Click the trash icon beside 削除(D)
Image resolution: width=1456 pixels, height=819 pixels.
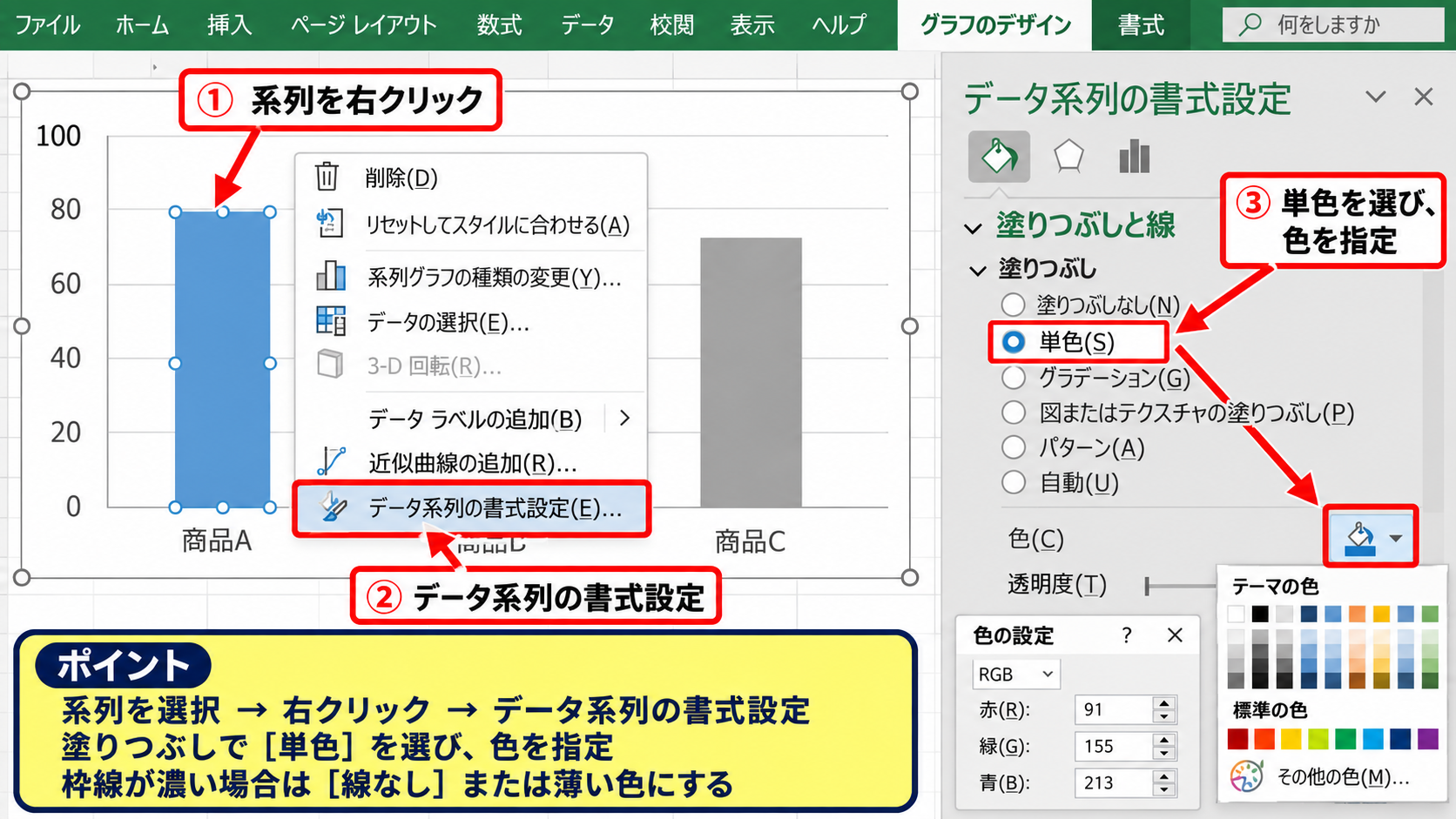click(x=327, y=177)
